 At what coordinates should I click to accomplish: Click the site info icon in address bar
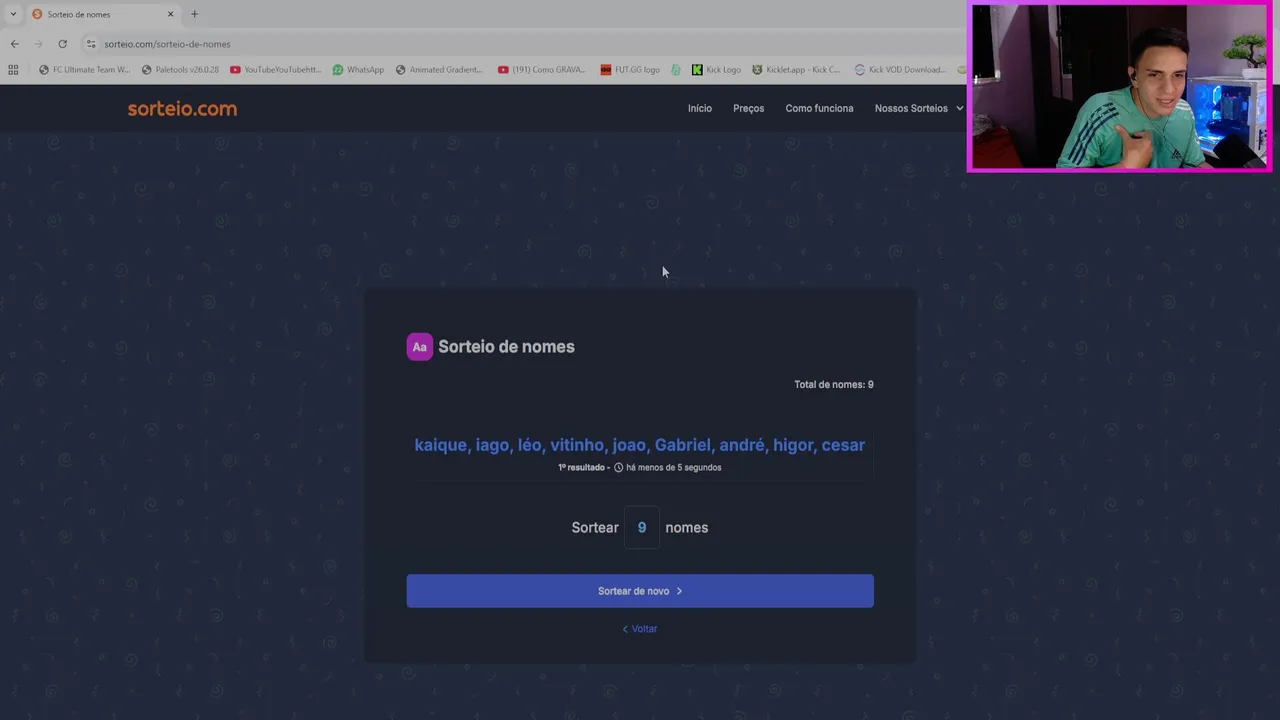pos(91,44)
